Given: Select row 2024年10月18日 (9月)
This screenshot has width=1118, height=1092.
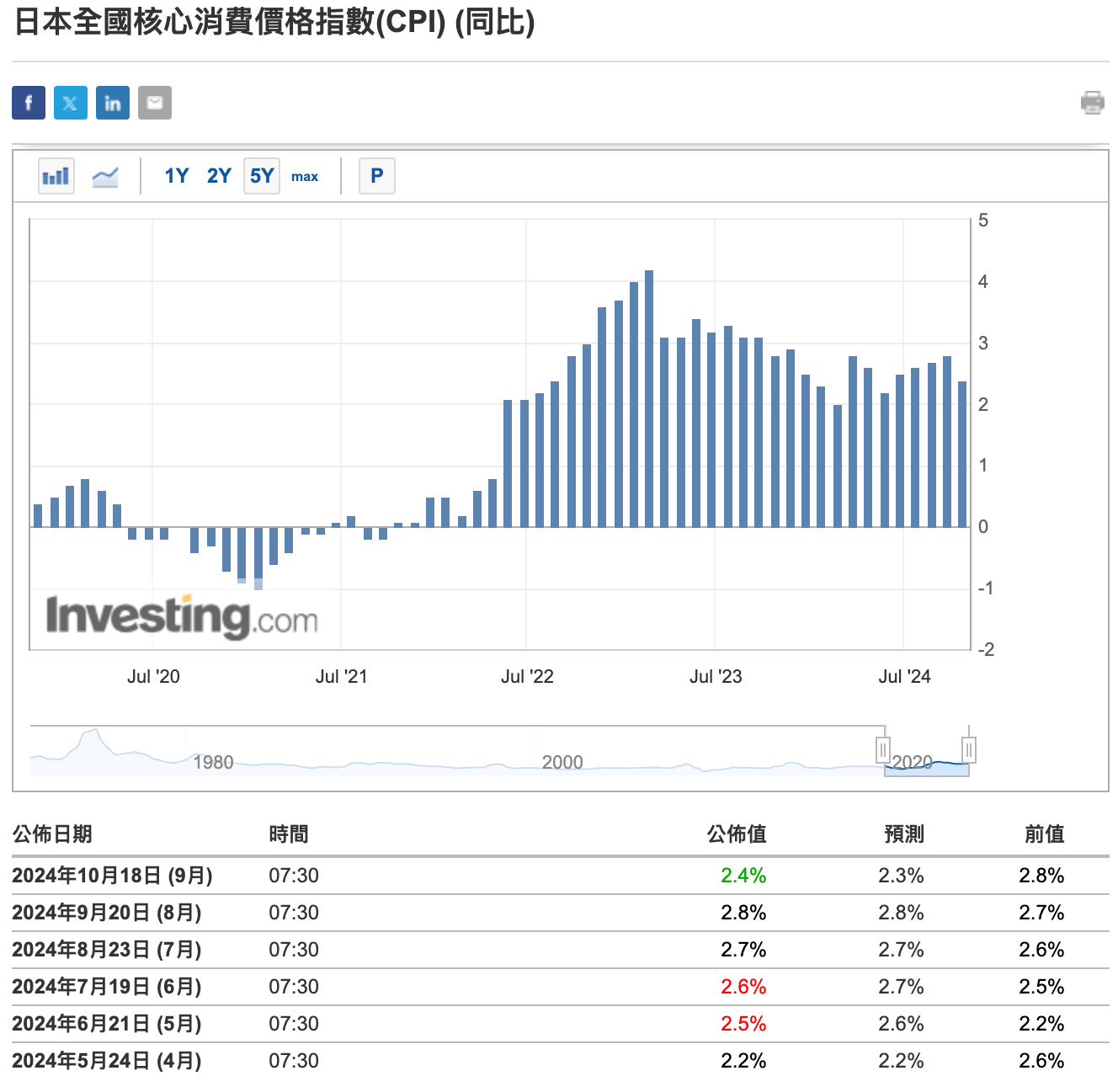Looking at the screenshot, I should coord(561,876).
